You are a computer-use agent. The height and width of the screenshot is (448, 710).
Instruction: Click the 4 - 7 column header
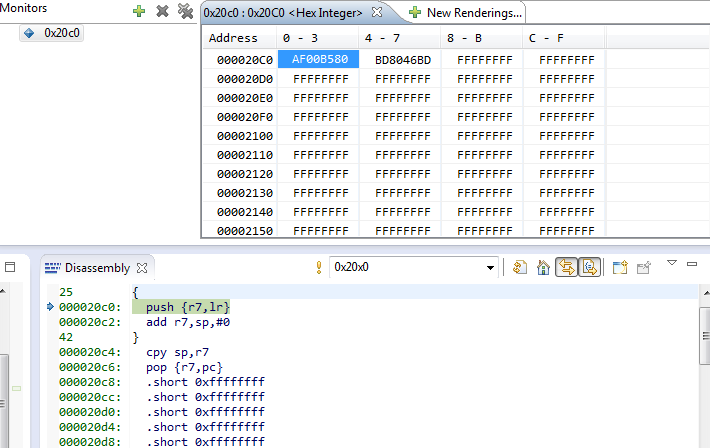pos(382,38)
